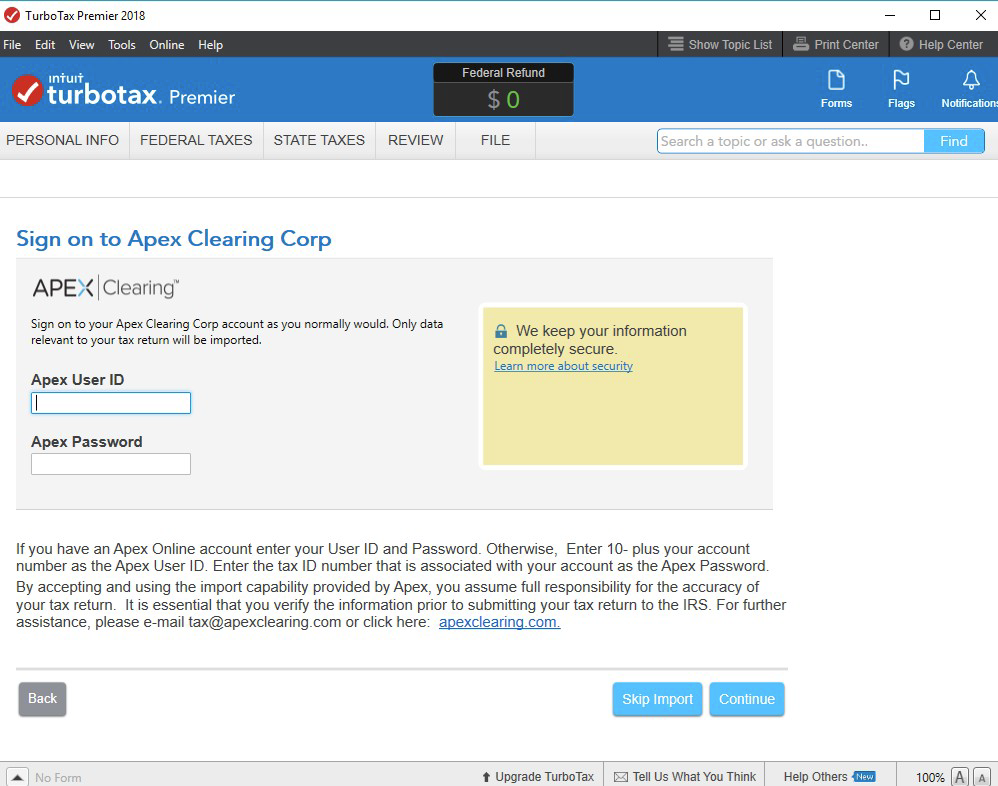Open the Tools menu
The height and width of the screenshot is (786, 998).
[122, 45]
